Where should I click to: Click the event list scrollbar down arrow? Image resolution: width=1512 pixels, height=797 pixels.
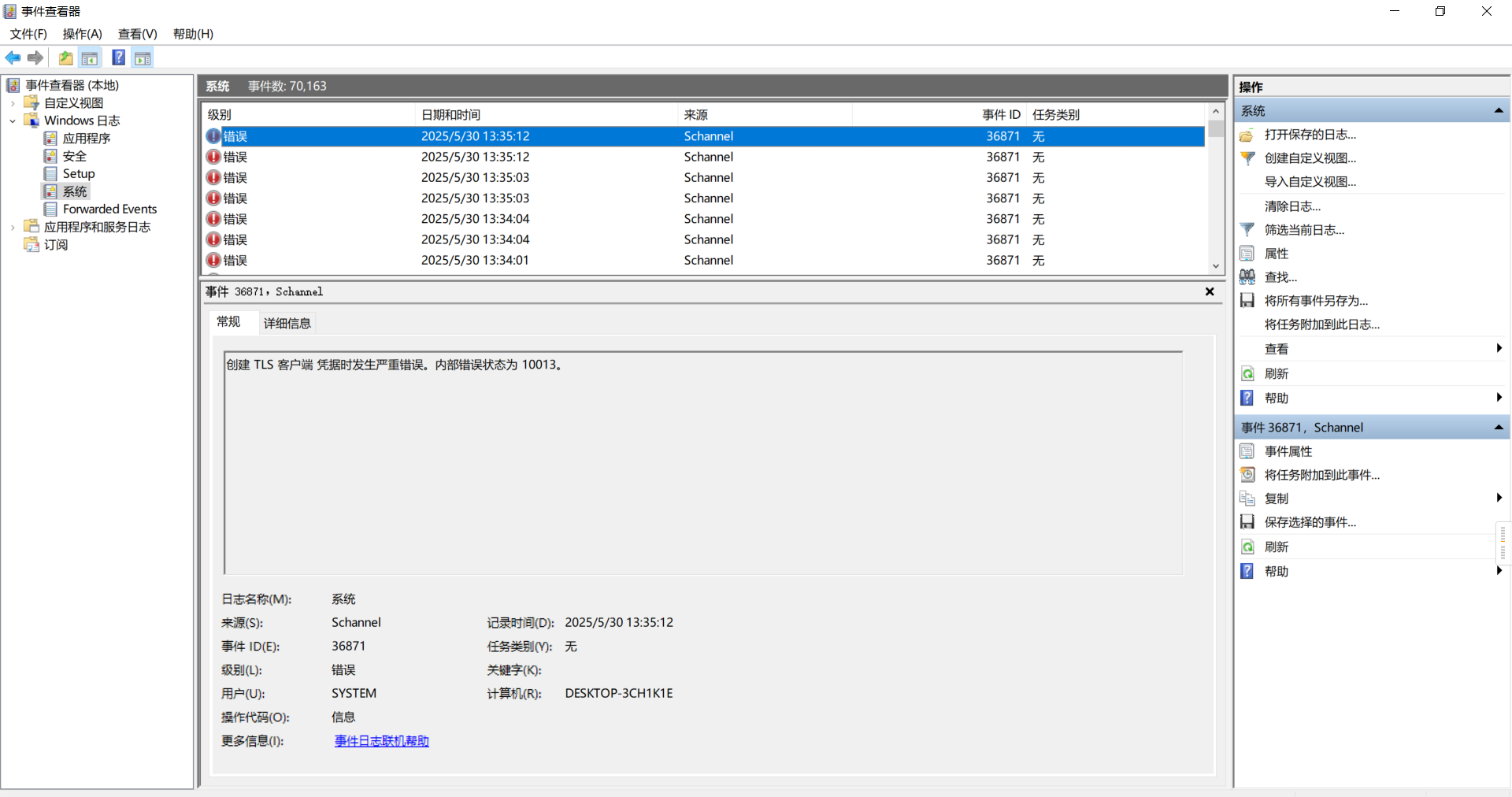(x=1216, y=266)
